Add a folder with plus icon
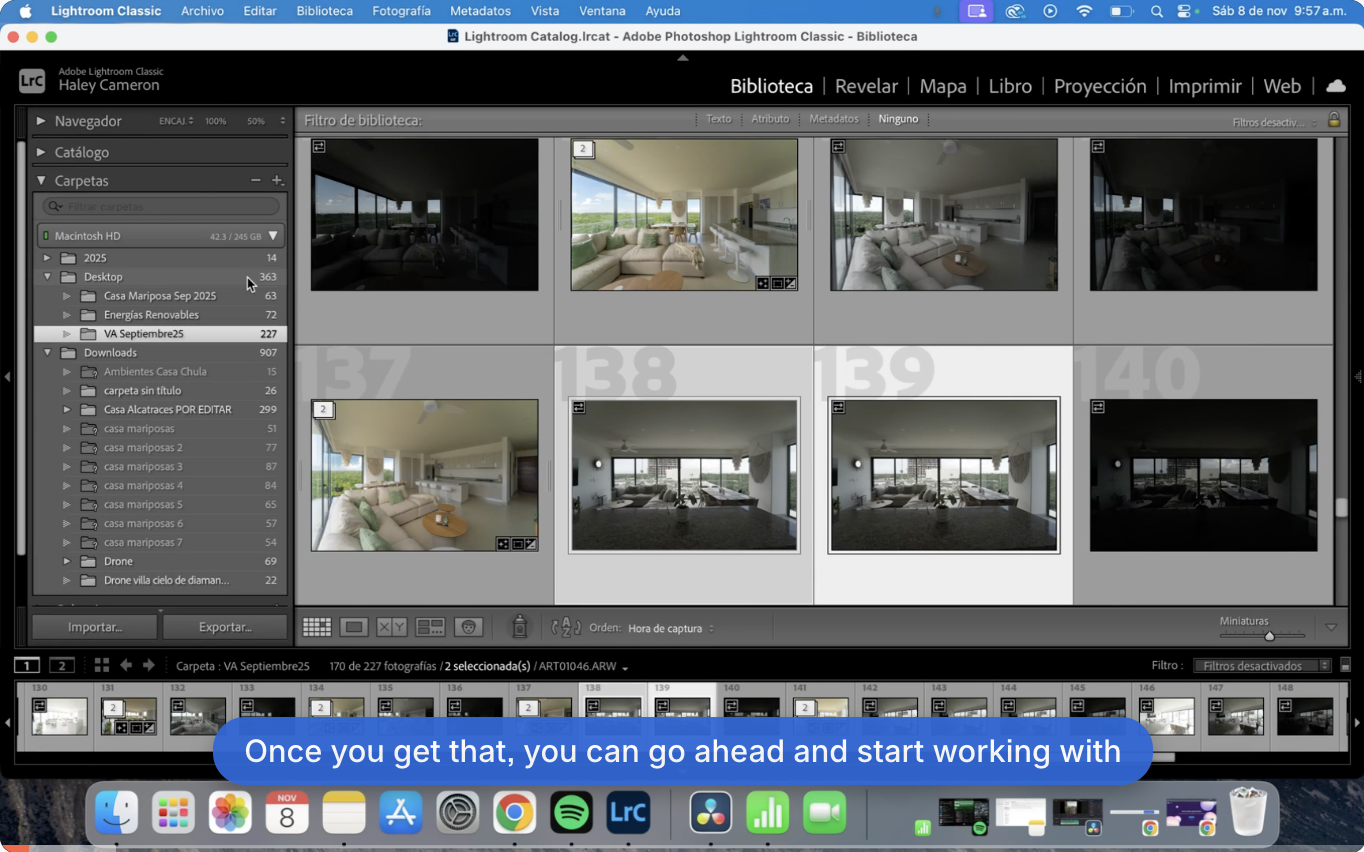Screen dimensions: 1364x852 (x=277, y=181)
